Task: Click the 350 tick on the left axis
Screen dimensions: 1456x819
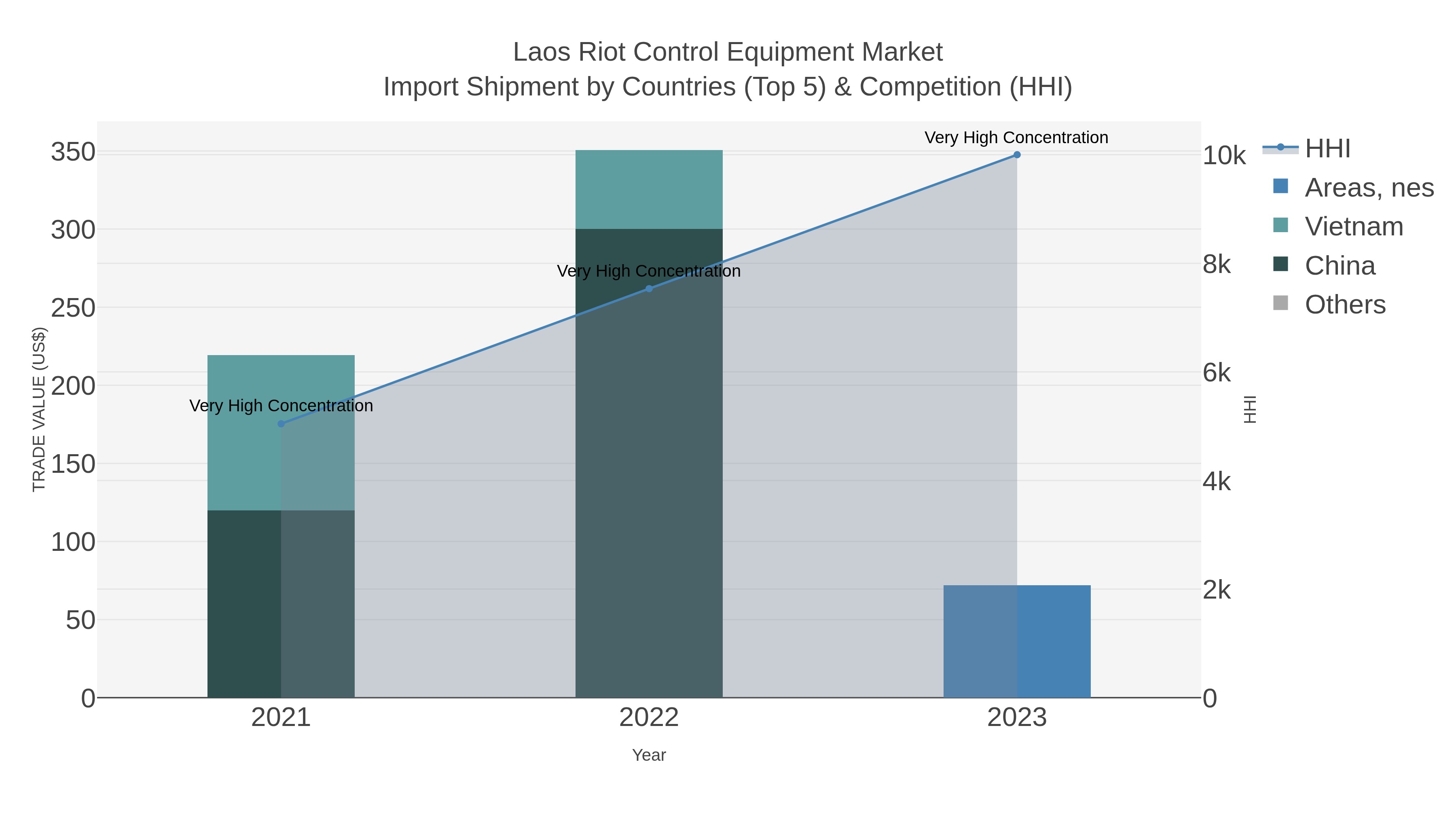Action: click(74, 152)
